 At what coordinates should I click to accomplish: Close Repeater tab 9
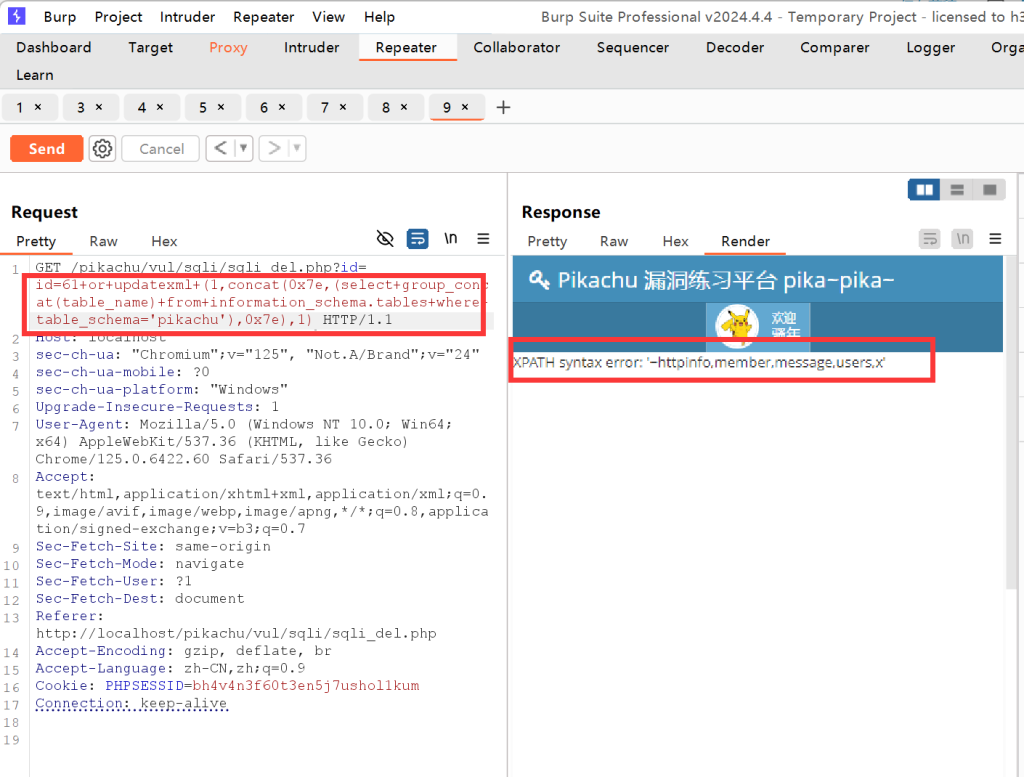click(465, 107)
